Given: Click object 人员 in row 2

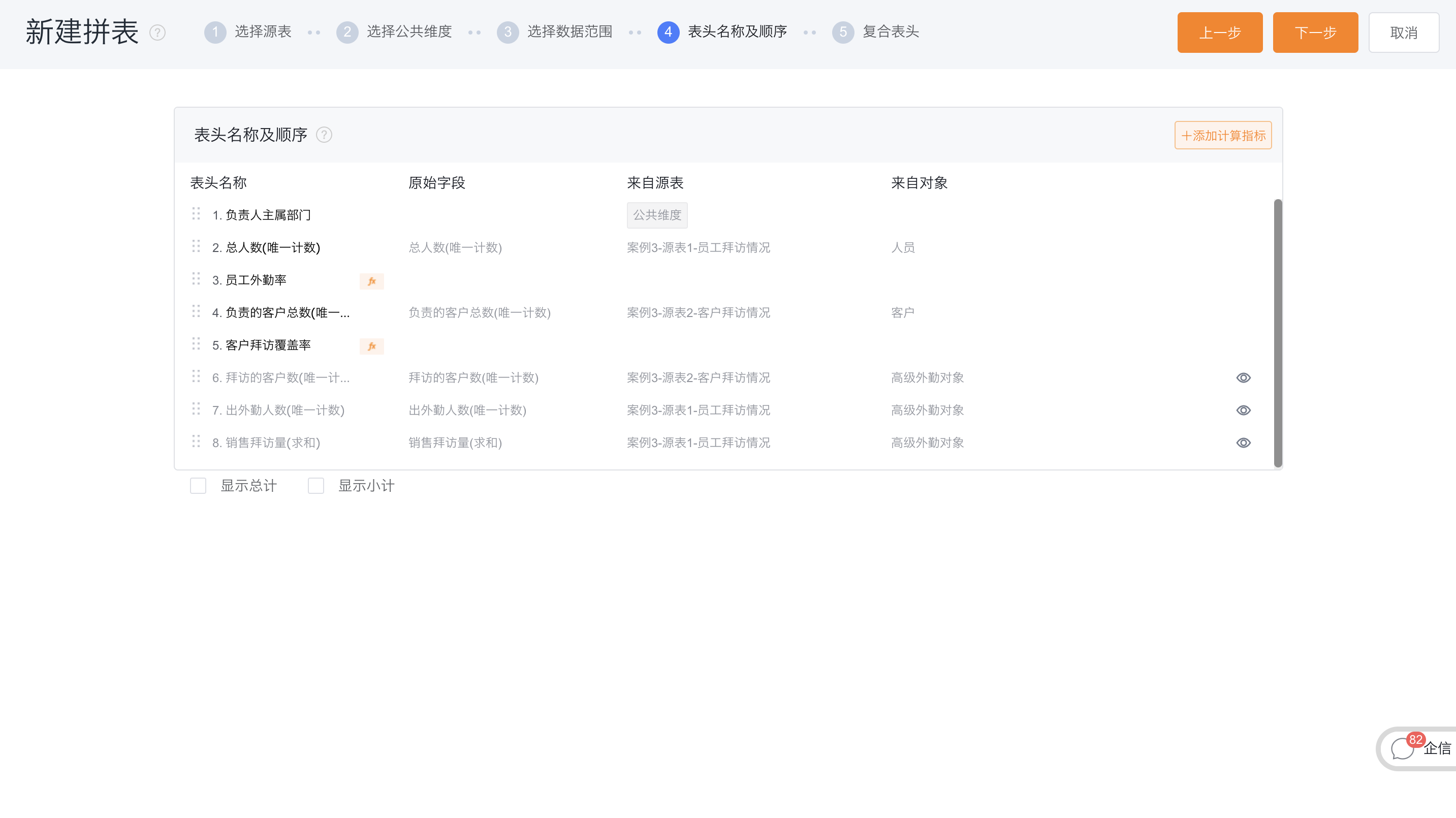Looking at the screenshot, I should tap(903, 247).
